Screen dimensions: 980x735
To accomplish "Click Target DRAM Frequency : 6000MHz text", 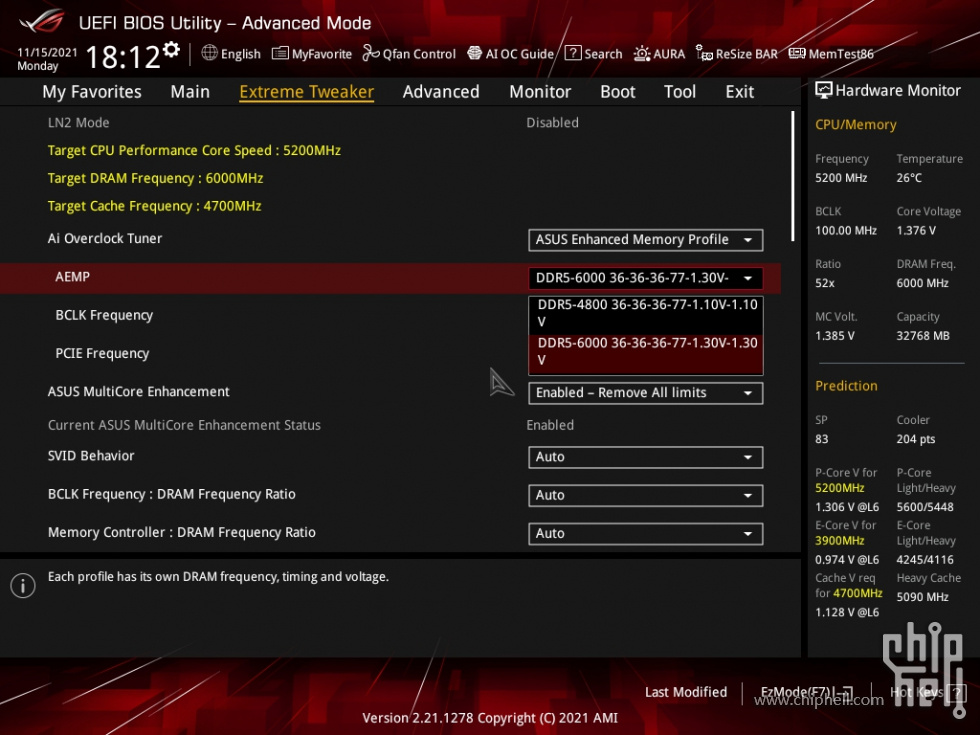I will coord(156,179).
